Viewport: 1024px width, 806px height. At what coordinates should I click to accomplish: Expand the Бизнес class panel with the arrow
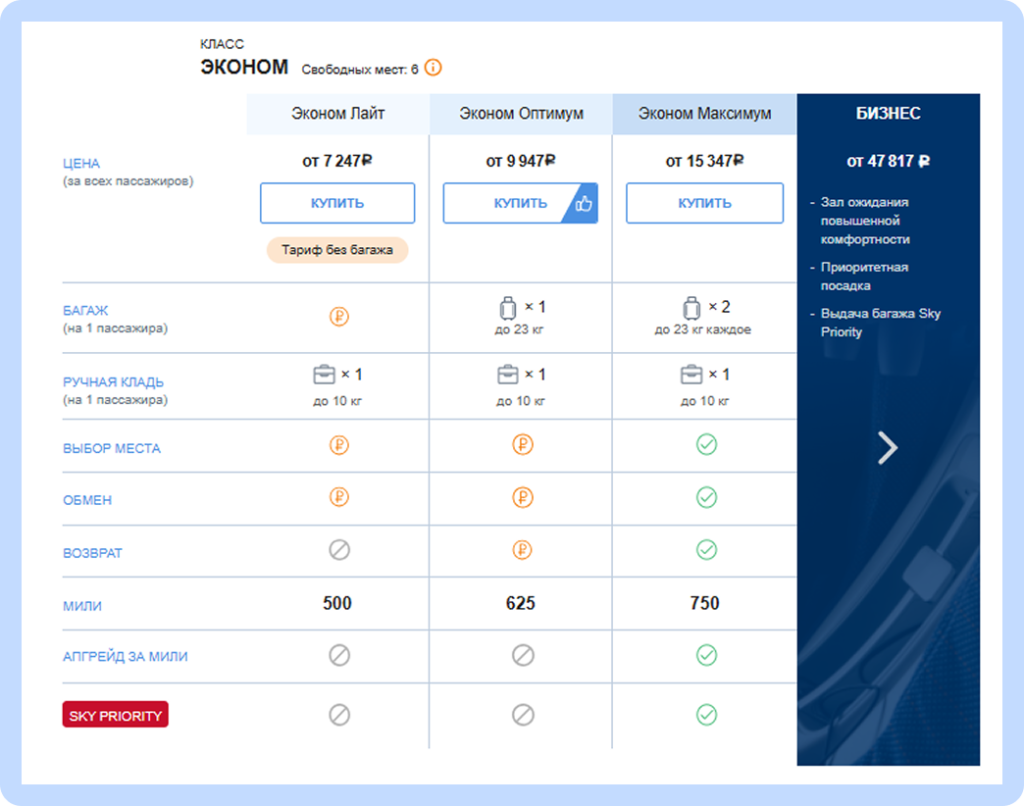[888, 448]
